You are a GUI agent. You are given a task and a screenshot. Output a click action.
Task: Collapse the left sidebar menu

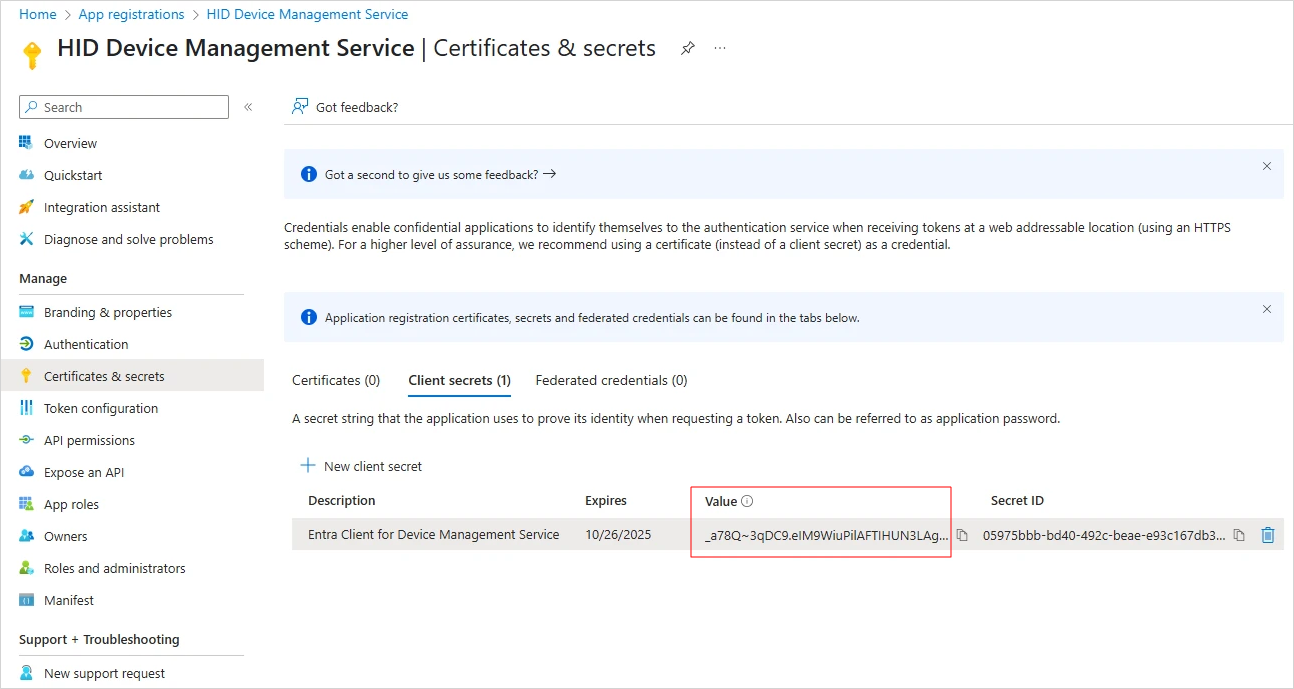click(x=248, y=107)
